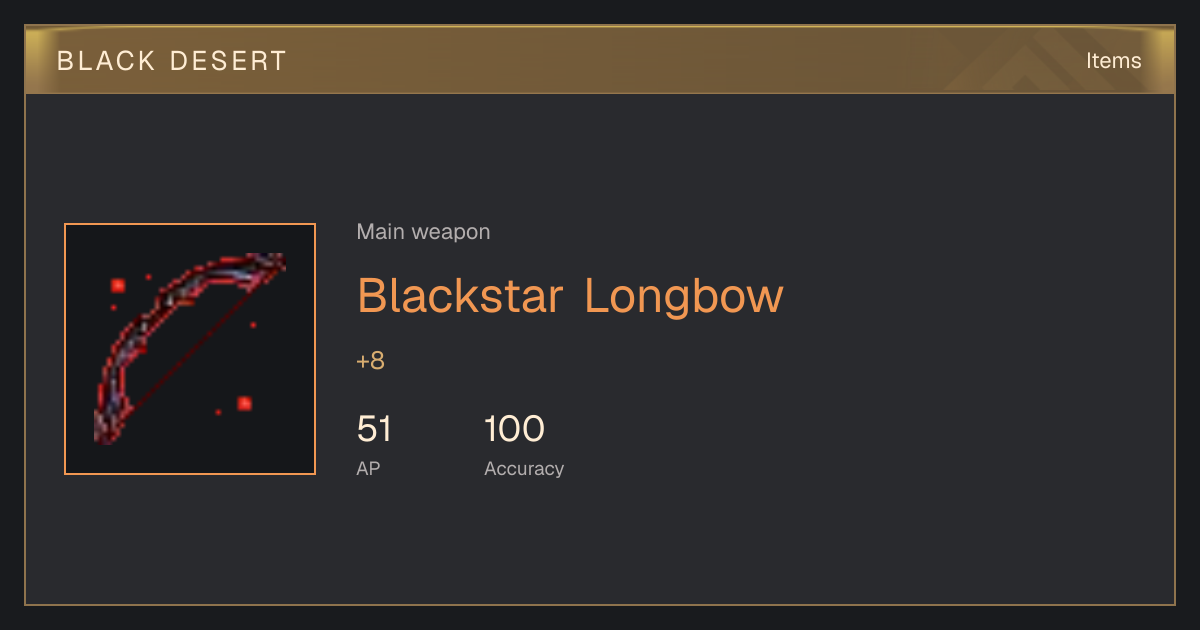The width and height of the screenshot is (1200, 630).
Task: Select the Accuracy stat label
Action: coord(524,468)
